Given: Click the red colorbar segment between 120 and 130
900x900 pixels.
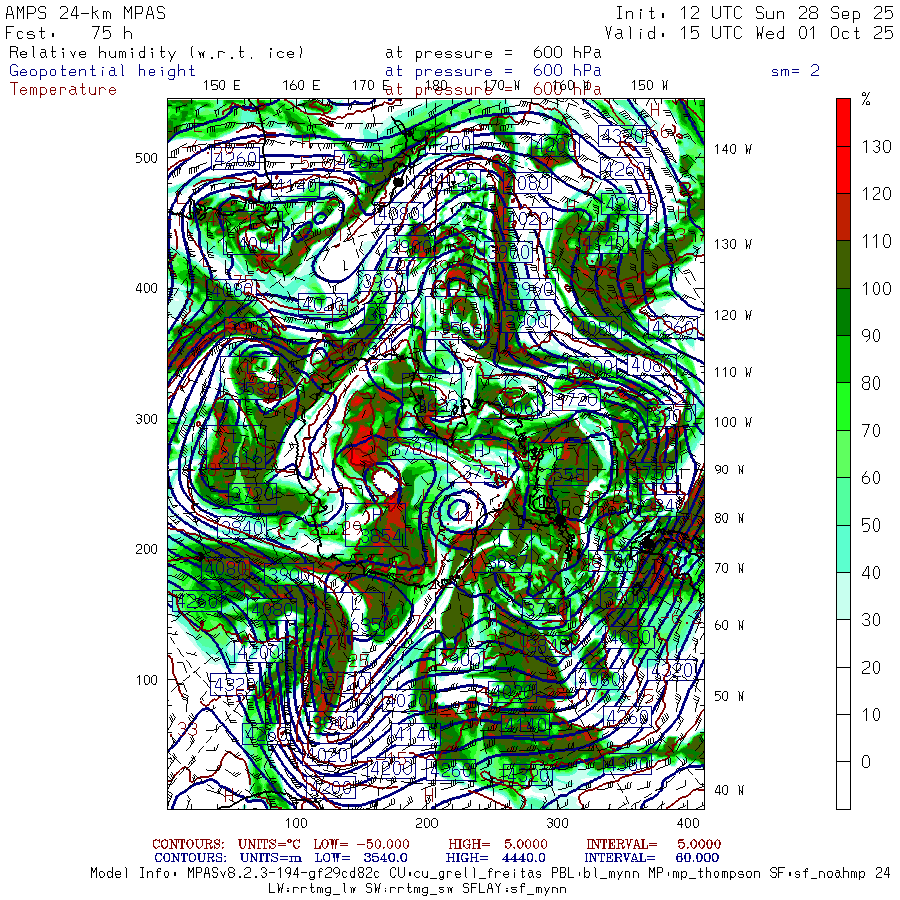Looking at the screenshot, I should 843,170.
